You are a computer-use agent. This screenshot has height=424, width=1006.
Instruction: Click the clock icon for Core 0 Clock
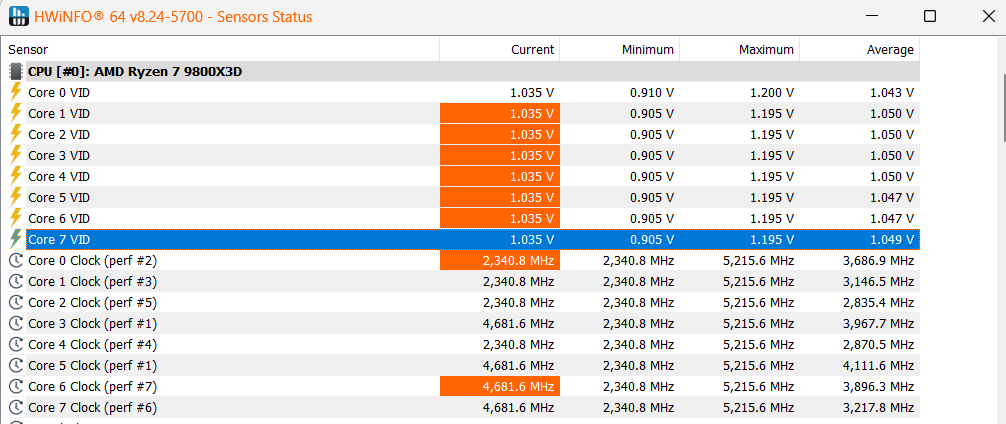(16, 260)
